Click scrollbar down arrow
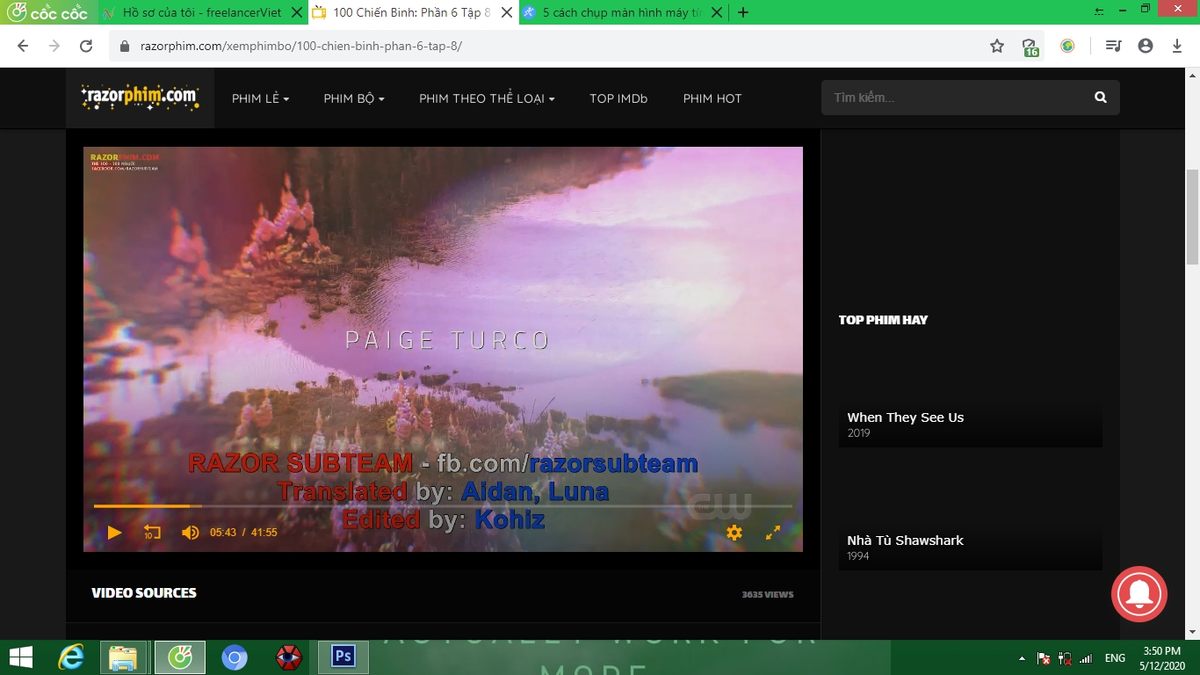 pos(1192,632)
